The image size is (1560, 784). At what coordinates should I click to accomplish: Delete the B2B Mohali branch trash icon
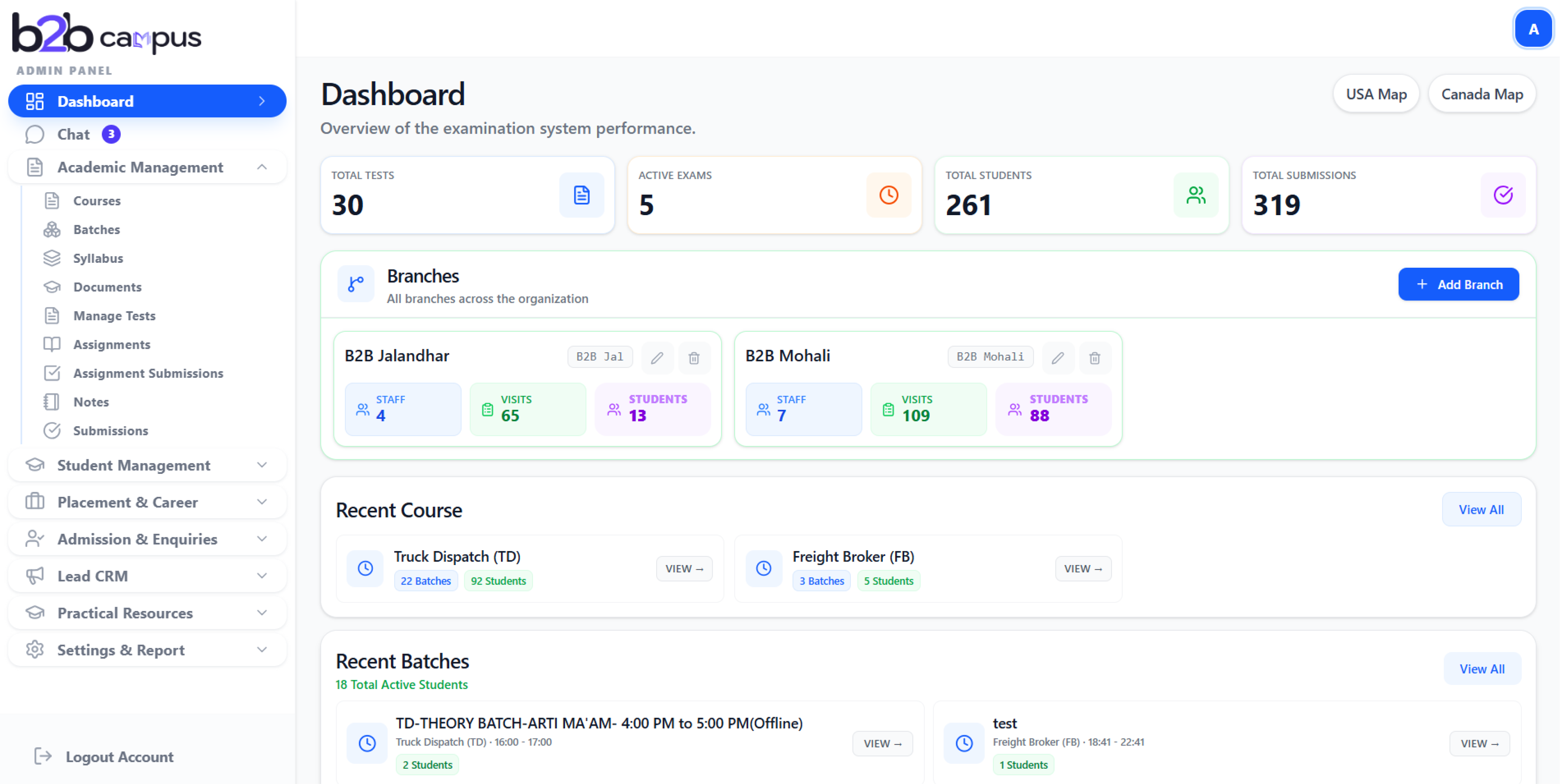click(1094, 358)
